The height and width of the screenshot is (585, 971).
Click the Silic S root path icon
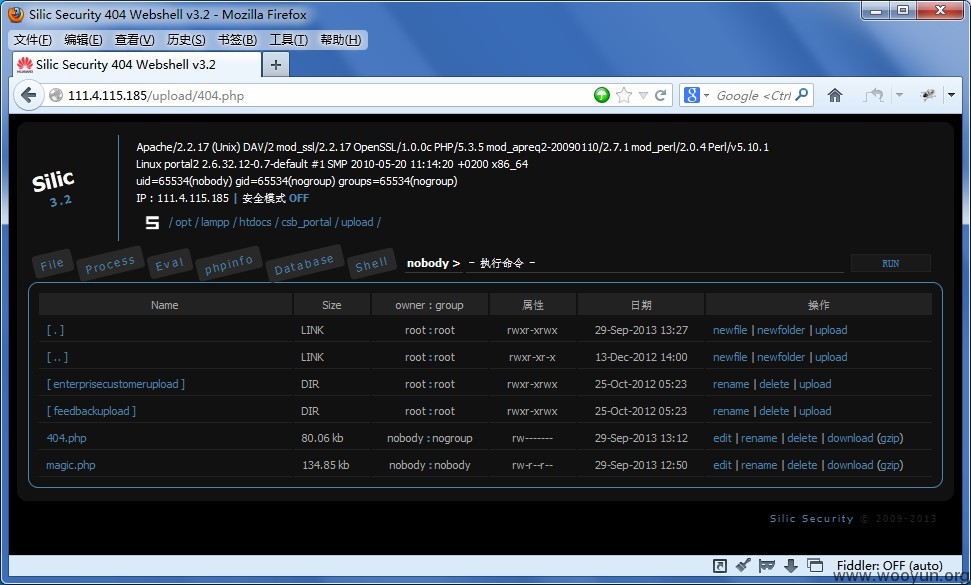(x=152, y=222)
